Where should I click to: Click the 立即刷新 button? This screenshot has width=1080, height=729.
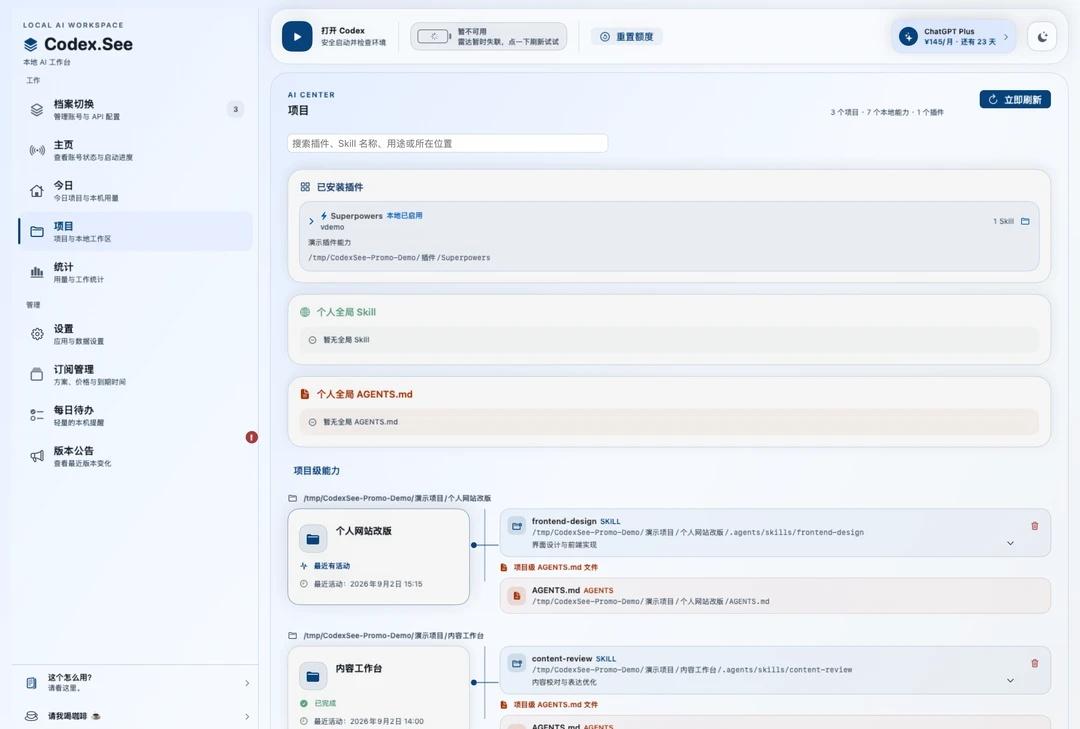1015,99
